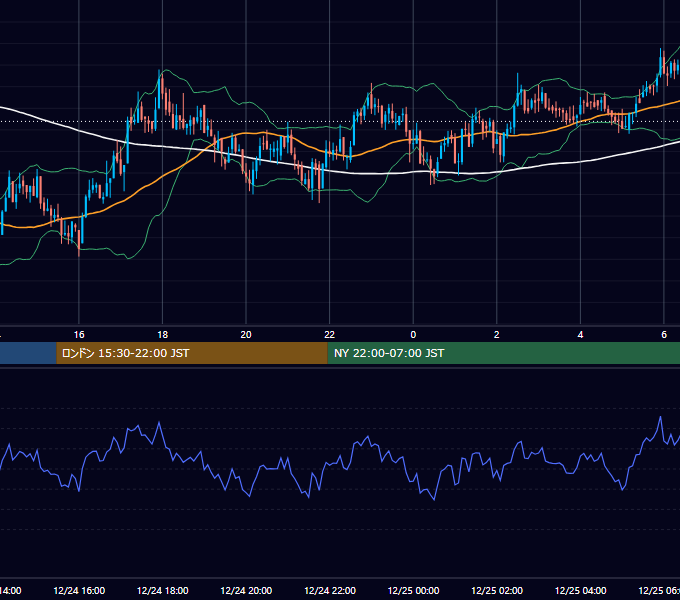The image size is (680, 600).
Task: Click the time axis label 6
Action: click(x=664, y=335)
